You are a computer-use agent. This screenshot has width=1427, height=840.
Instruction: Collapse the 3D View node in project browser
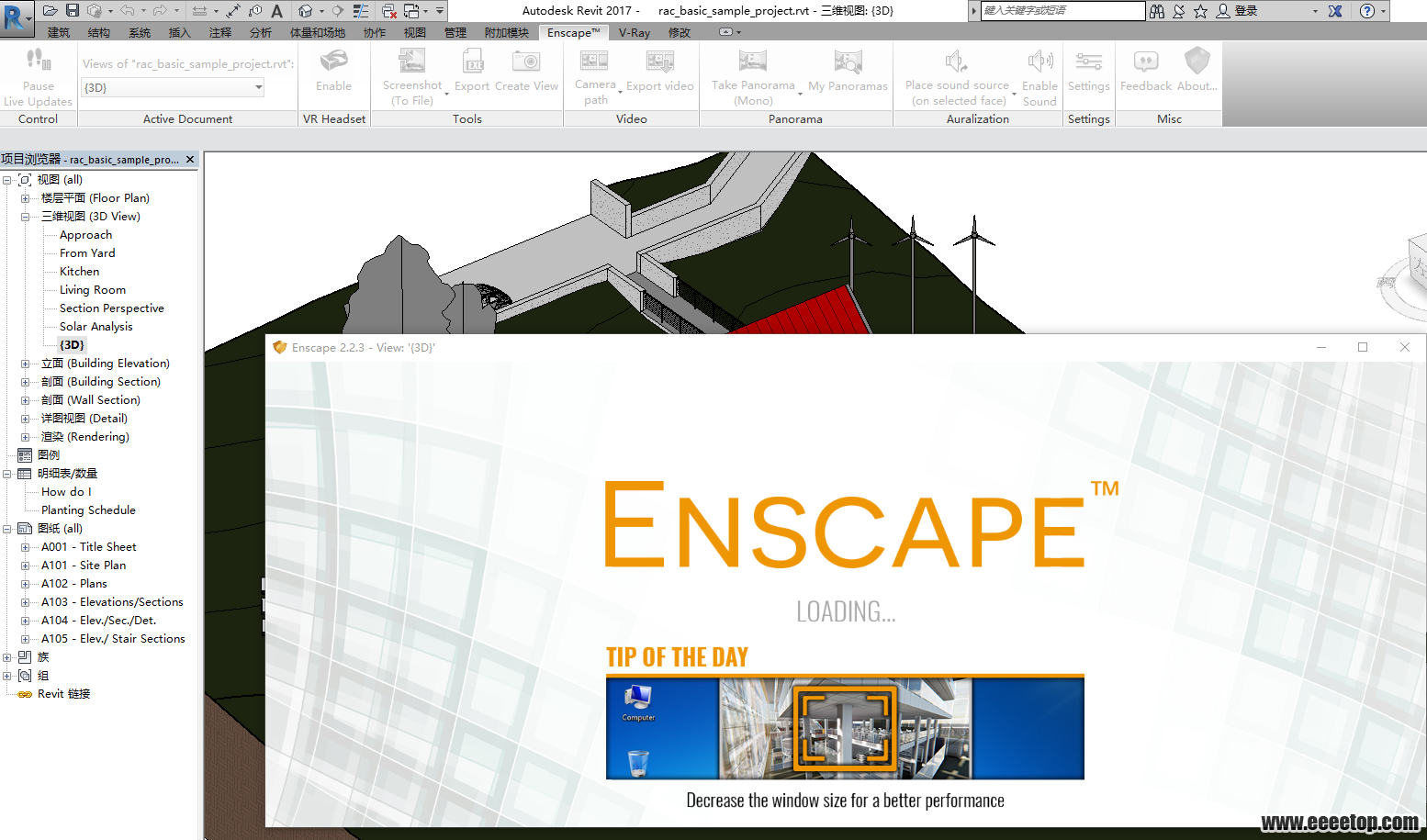(26, 217)
